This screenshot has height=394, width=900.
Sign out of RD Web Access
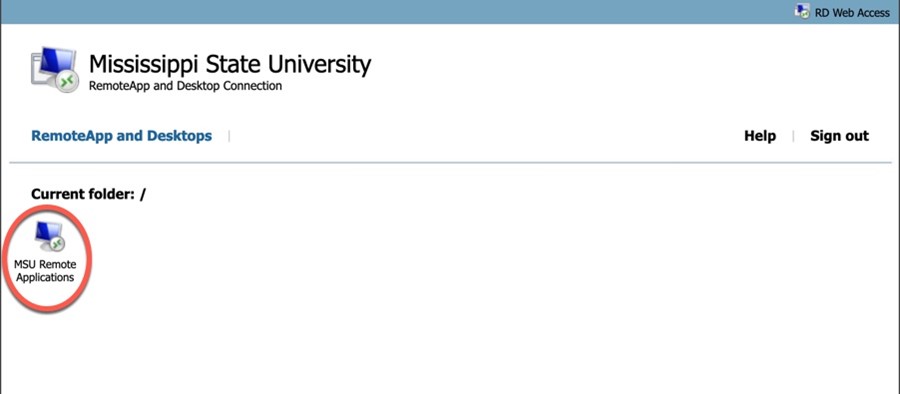tap(839, 136)
